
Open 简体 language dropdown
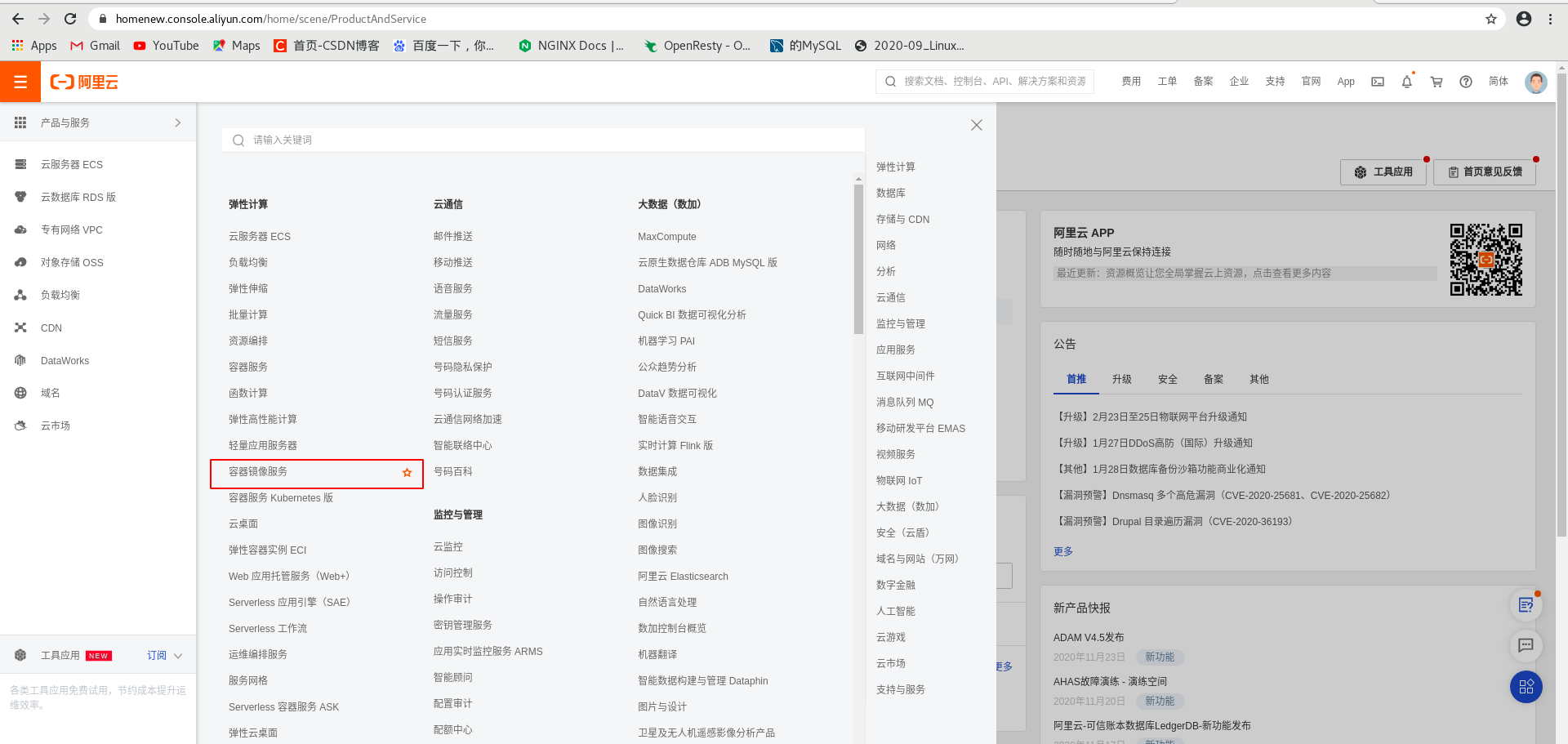click(x=1498, y=82)
